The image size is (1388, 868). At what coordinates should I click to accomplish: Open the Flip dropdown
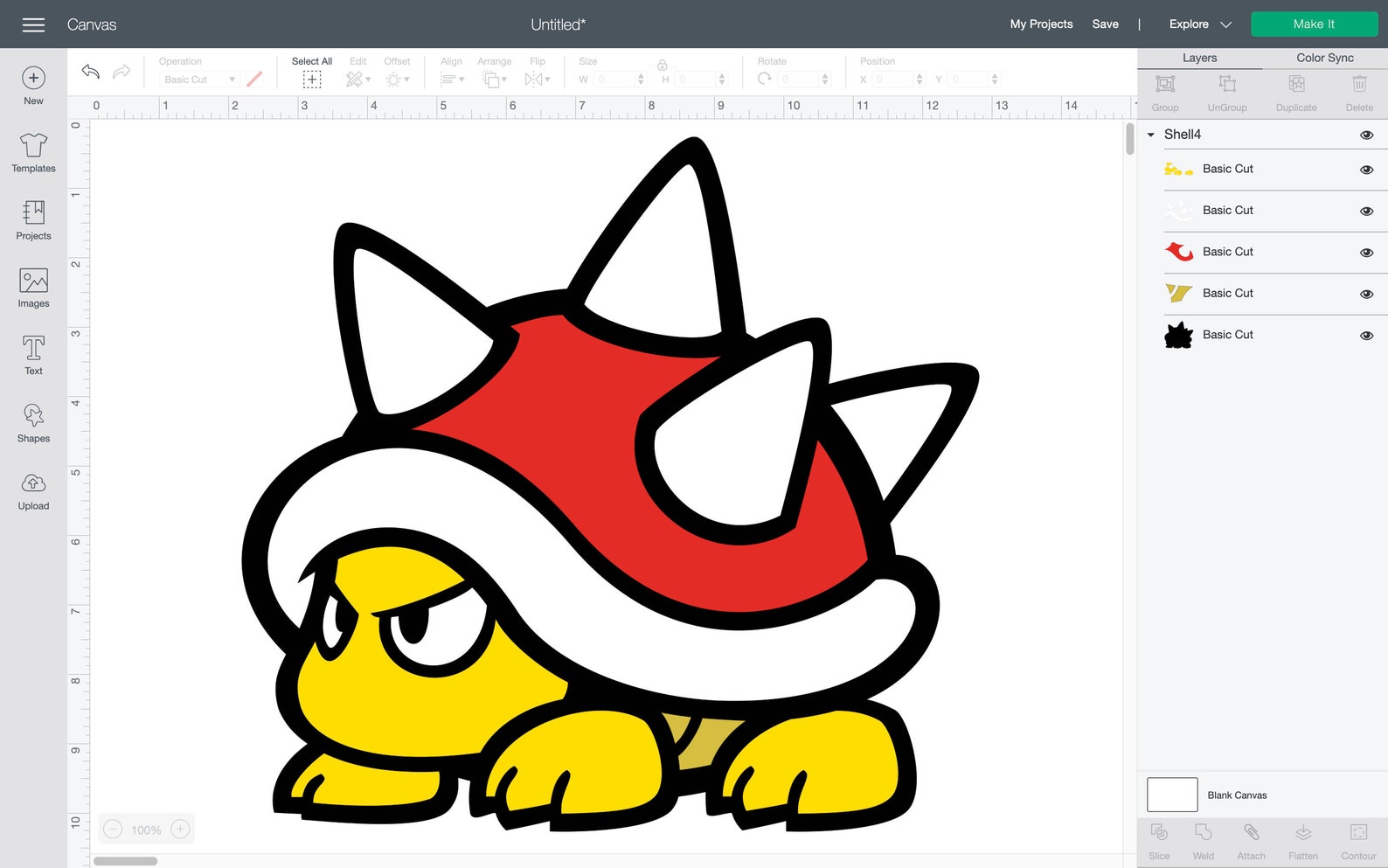538,80
